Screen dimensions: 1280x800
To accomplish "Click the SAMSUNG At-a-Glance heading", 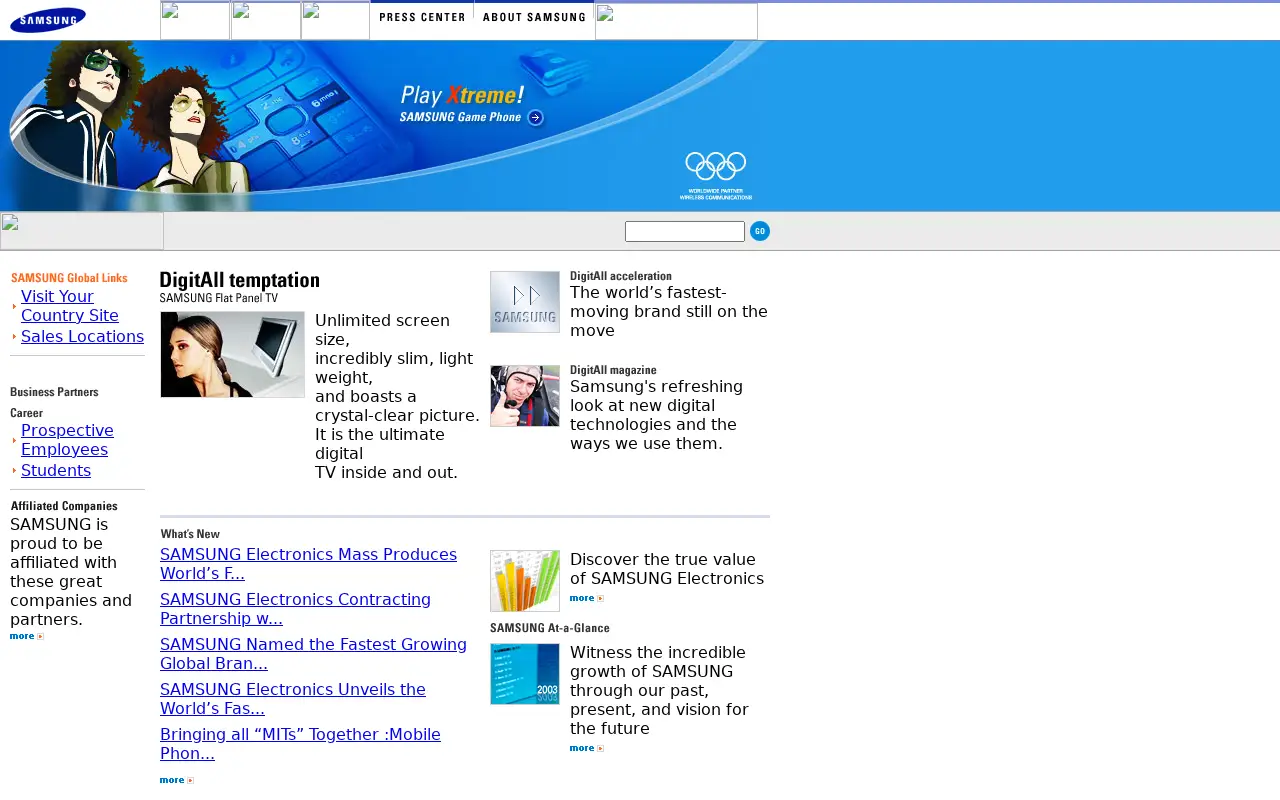I will point(550,628).
